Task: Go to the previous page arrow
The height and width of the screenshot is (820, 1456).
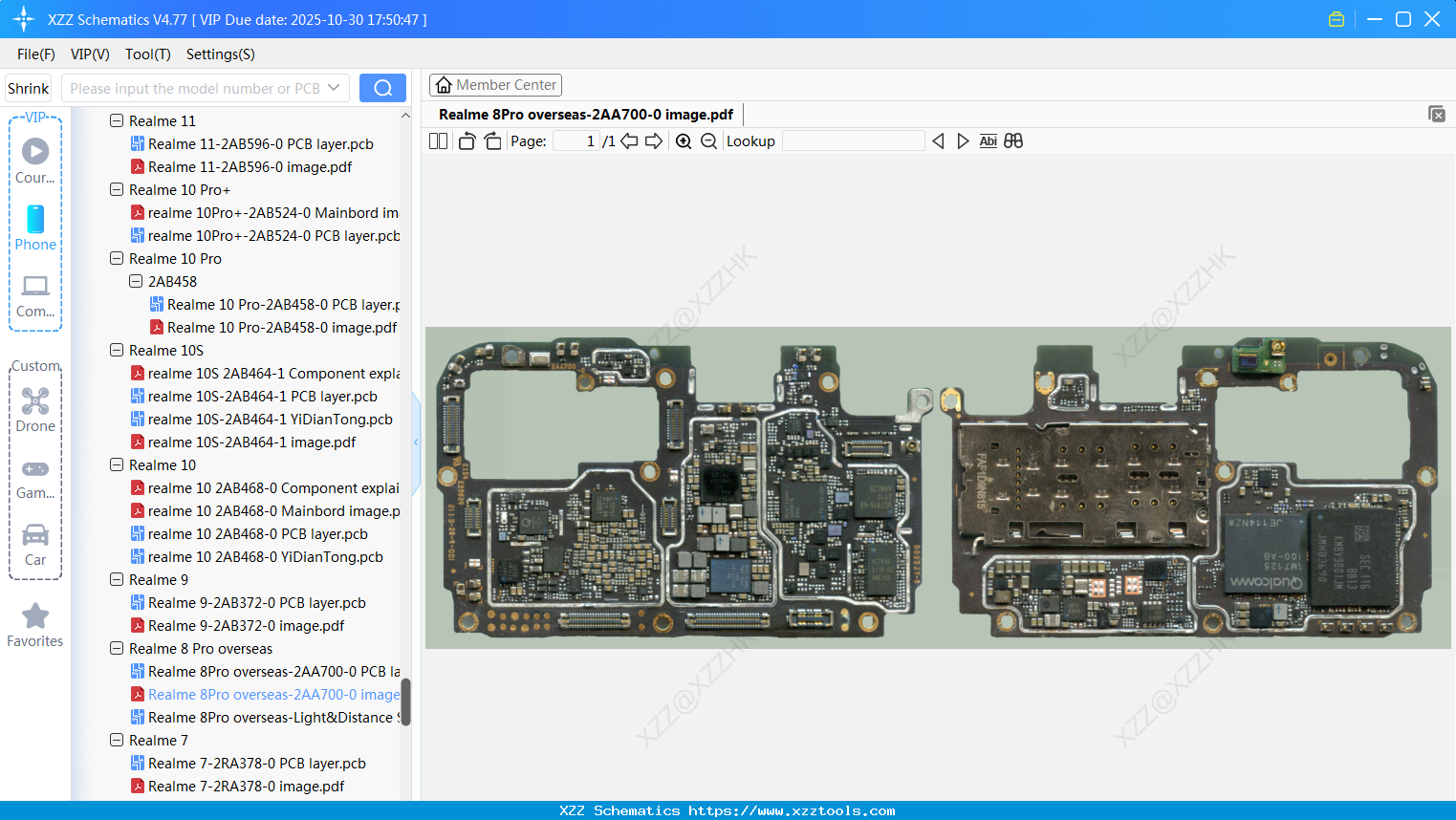Action: (629, 141)
